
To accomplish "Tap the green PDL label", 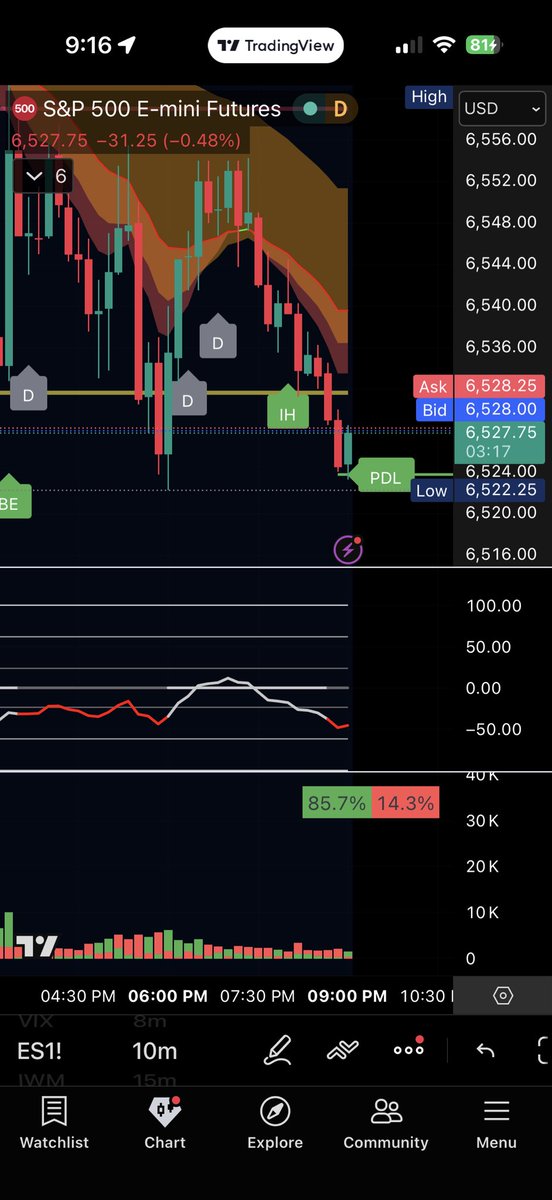I will pos(384,478).
